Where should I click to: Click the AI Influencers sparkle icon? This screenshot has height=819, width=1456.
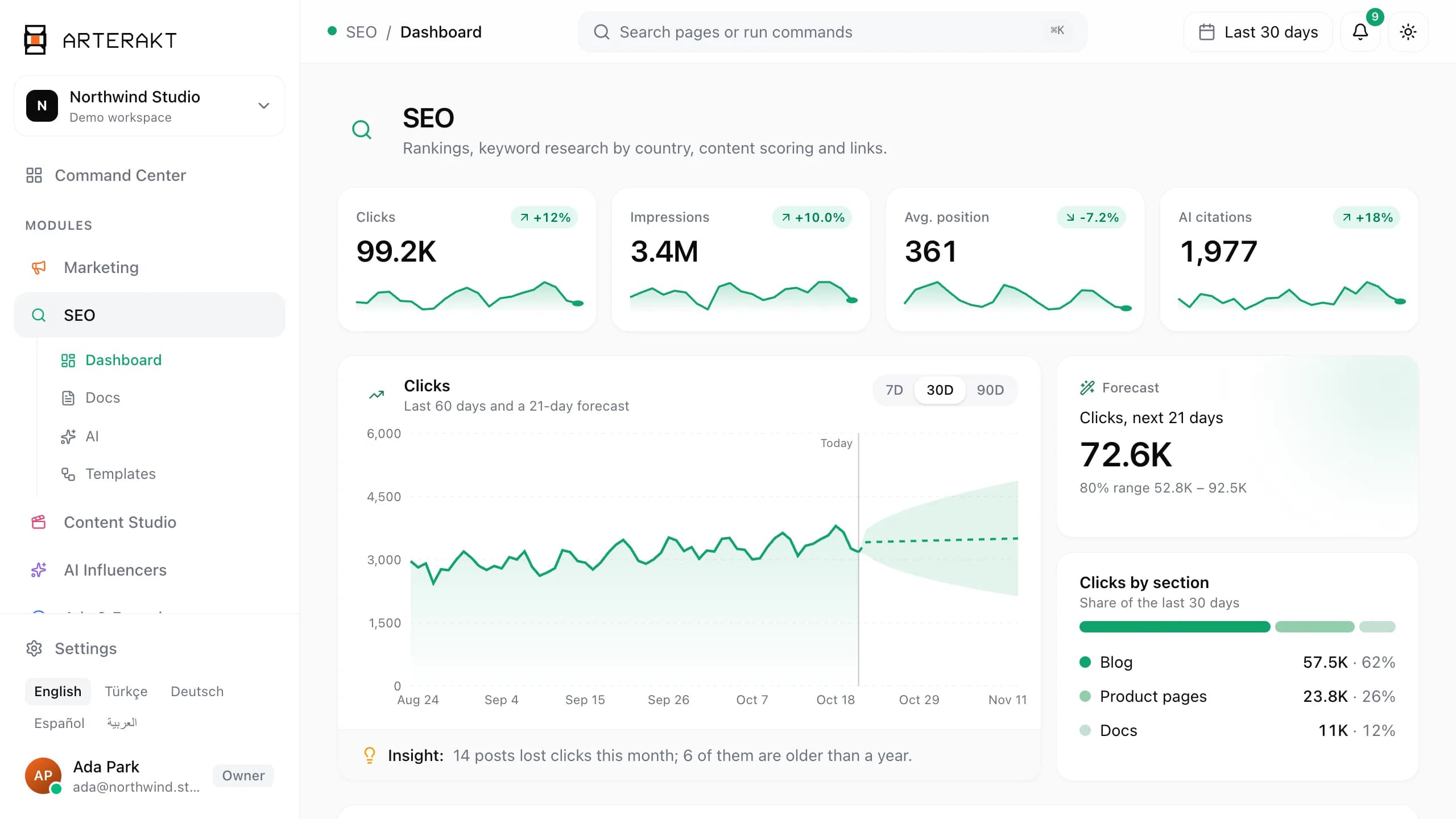point(39,570)
